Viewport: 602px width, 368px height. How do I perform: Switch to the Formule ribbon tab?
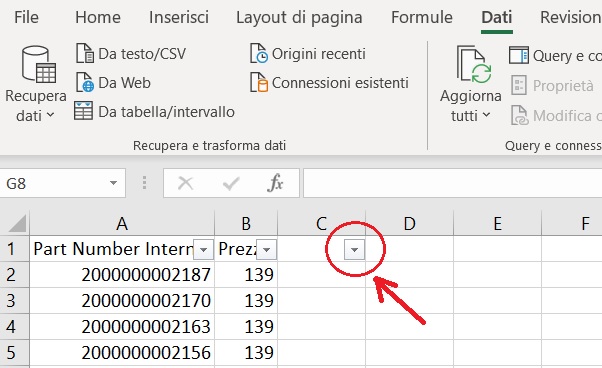[x=422, y=17]
